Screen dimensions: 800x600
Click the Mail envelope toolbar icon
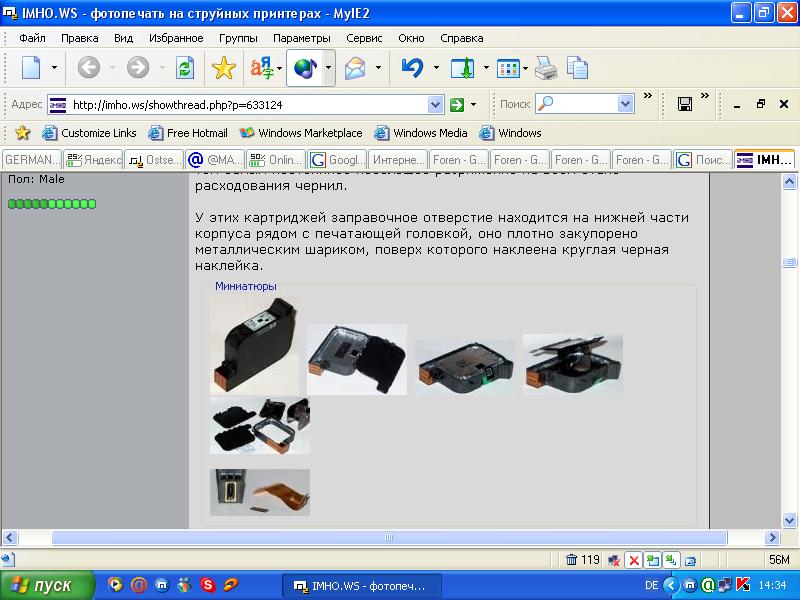point(355,68)
